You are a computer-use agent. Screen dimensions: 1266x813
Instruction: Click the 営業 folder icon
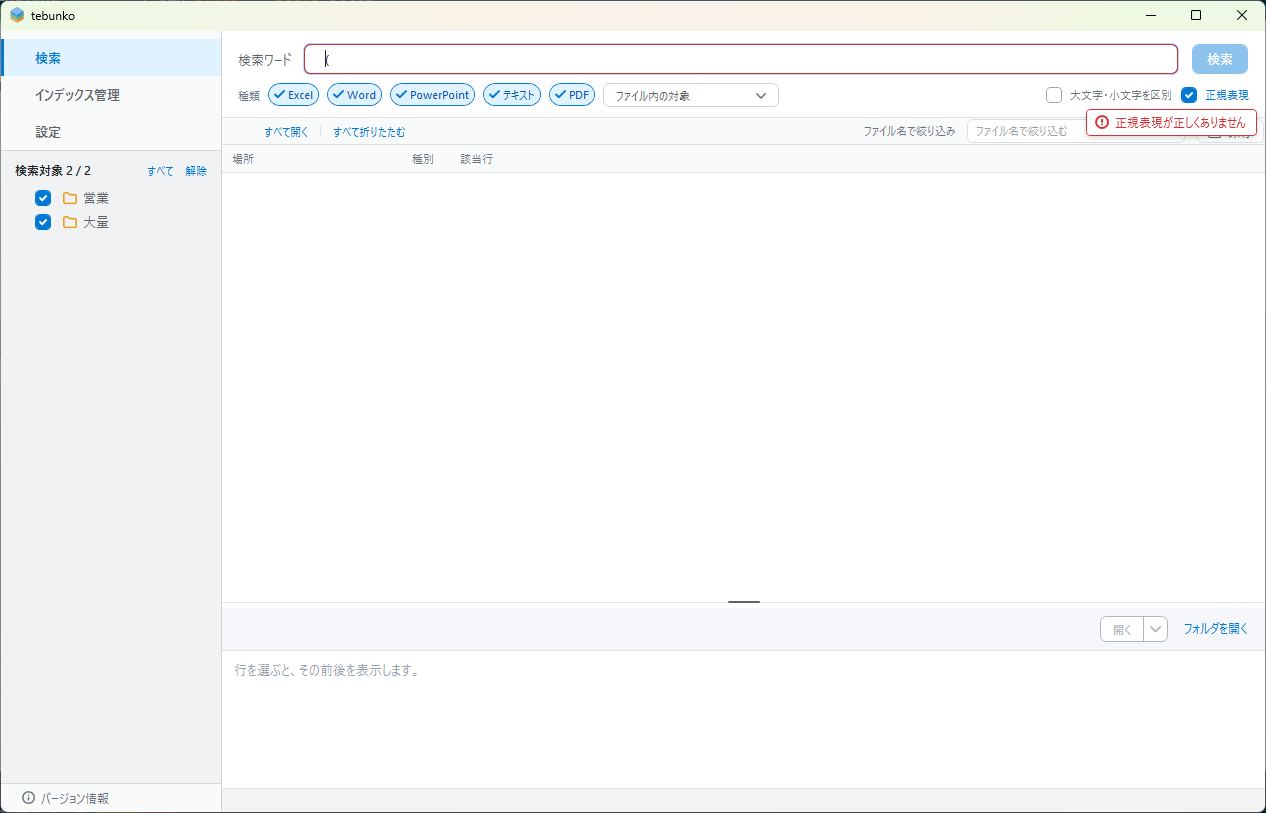70,198
